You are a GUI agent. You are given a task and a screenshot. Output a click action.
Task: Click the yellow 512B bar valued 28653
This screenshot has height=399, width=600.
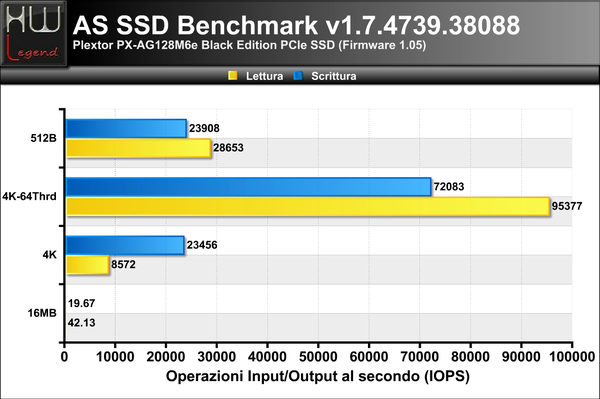coord(139,148)
